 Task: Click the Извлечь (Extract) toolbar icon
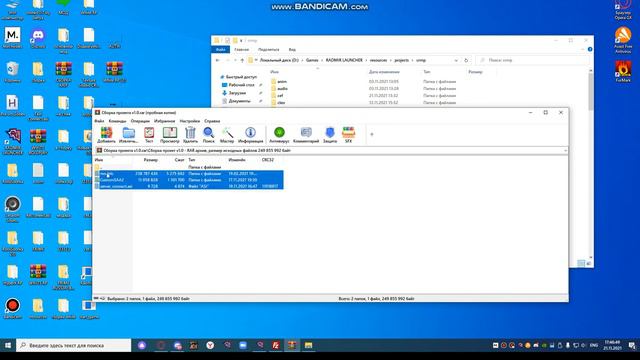coord(129,135)
